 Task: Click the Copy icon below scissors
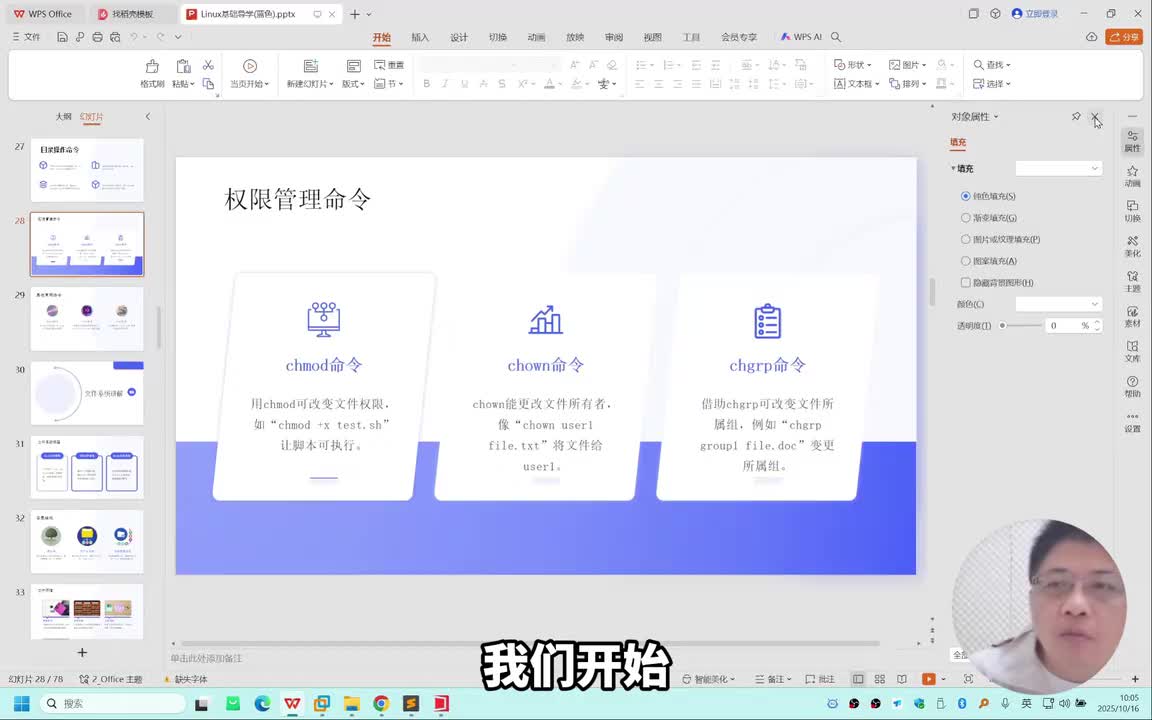coord(209,84)
